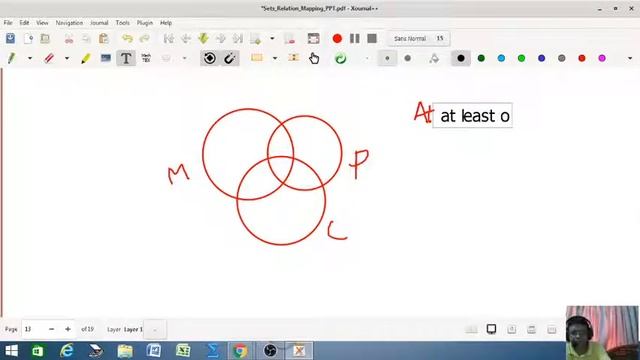This screenshot has width=640, height=360.
Task: Open the LaTeX math tool
Action: [146, 58]
